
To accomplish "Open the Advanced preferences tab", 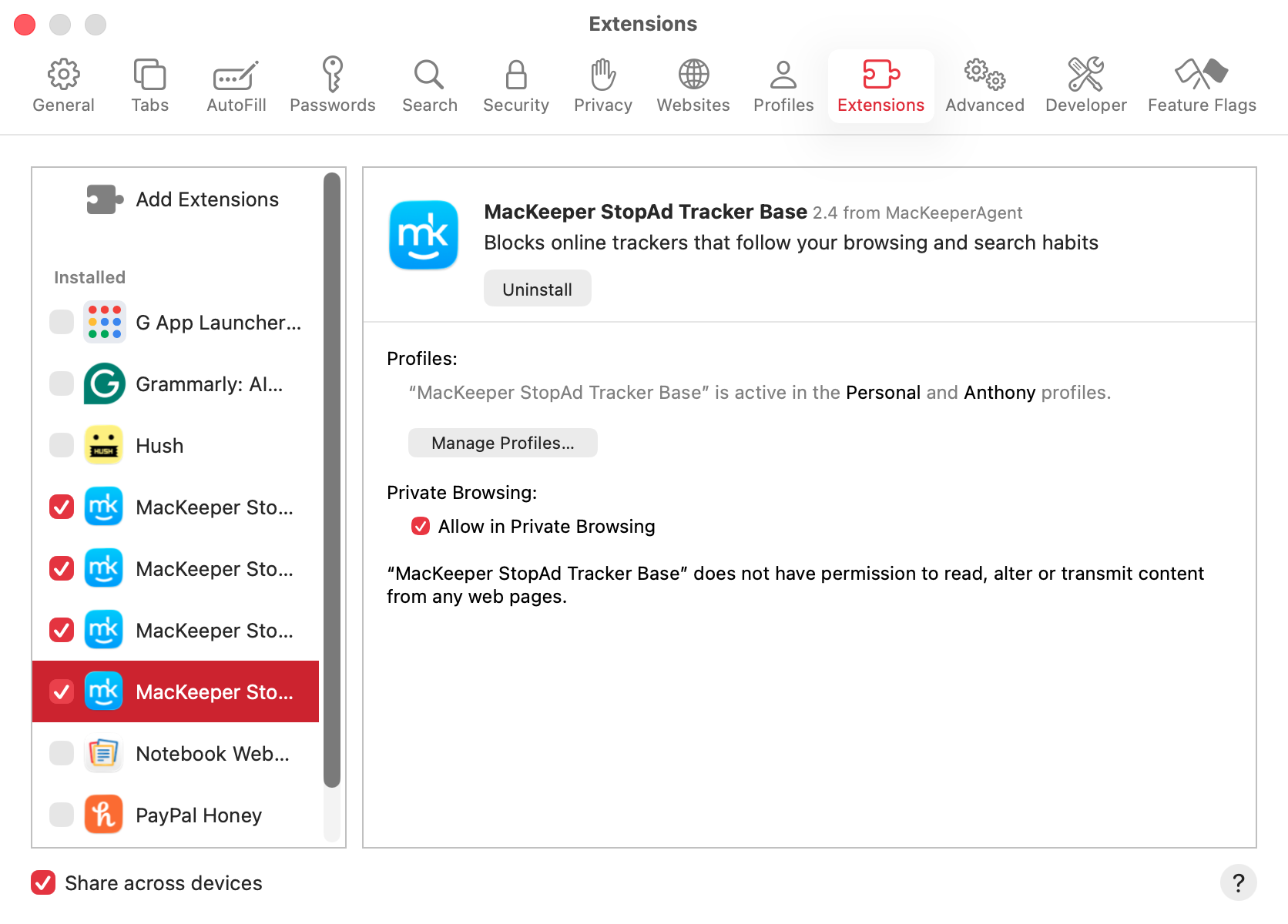I will point(984,85).
